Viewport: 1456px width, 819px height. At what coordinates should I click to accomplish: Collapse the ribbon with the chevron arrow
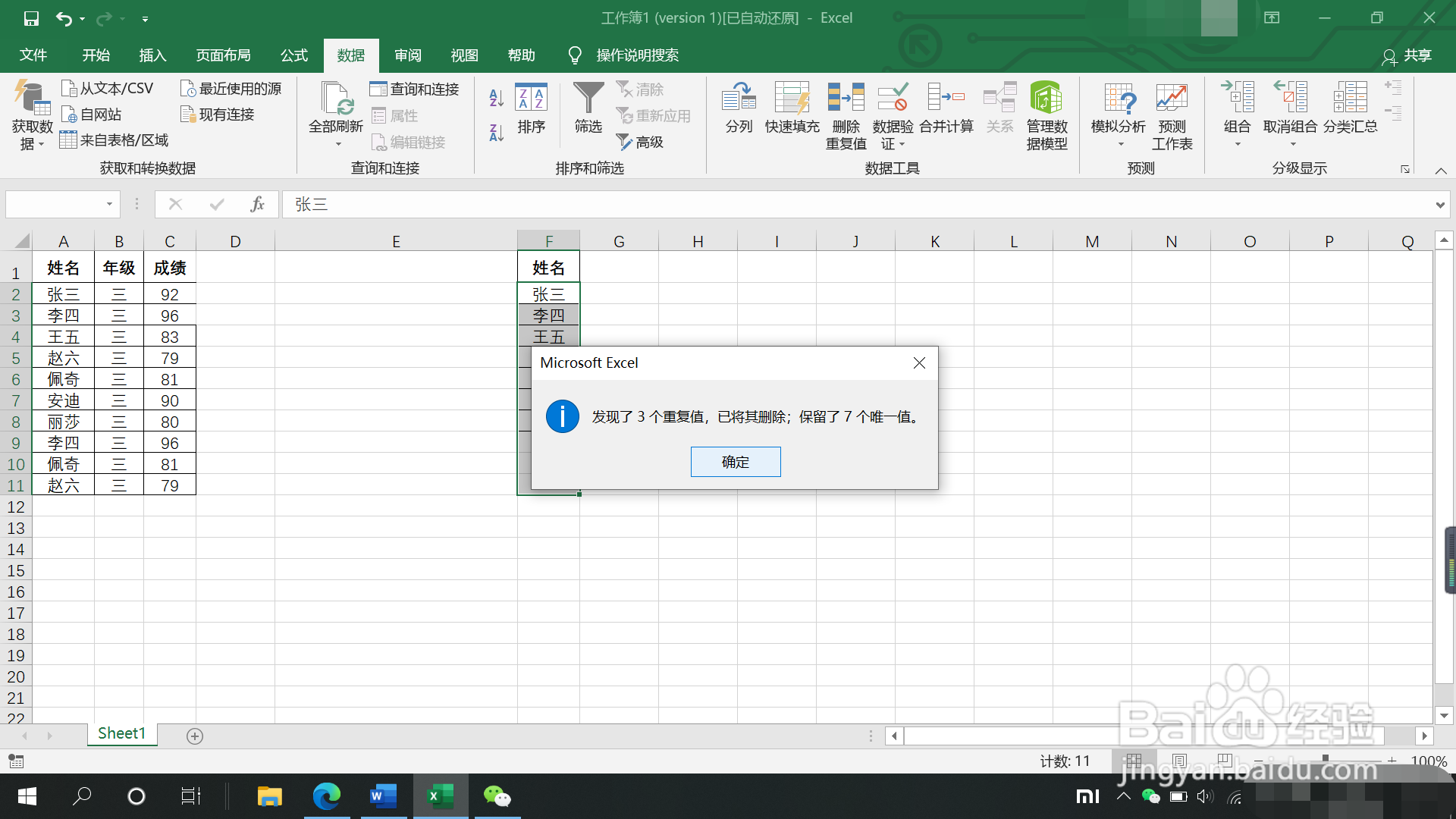[1441, 171]
